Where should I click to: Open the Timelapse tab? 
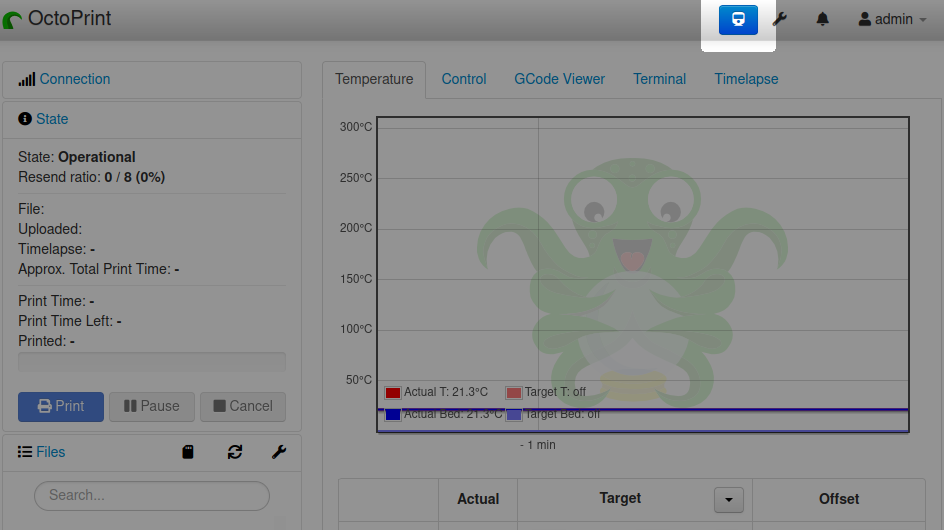tap(746, 79)
